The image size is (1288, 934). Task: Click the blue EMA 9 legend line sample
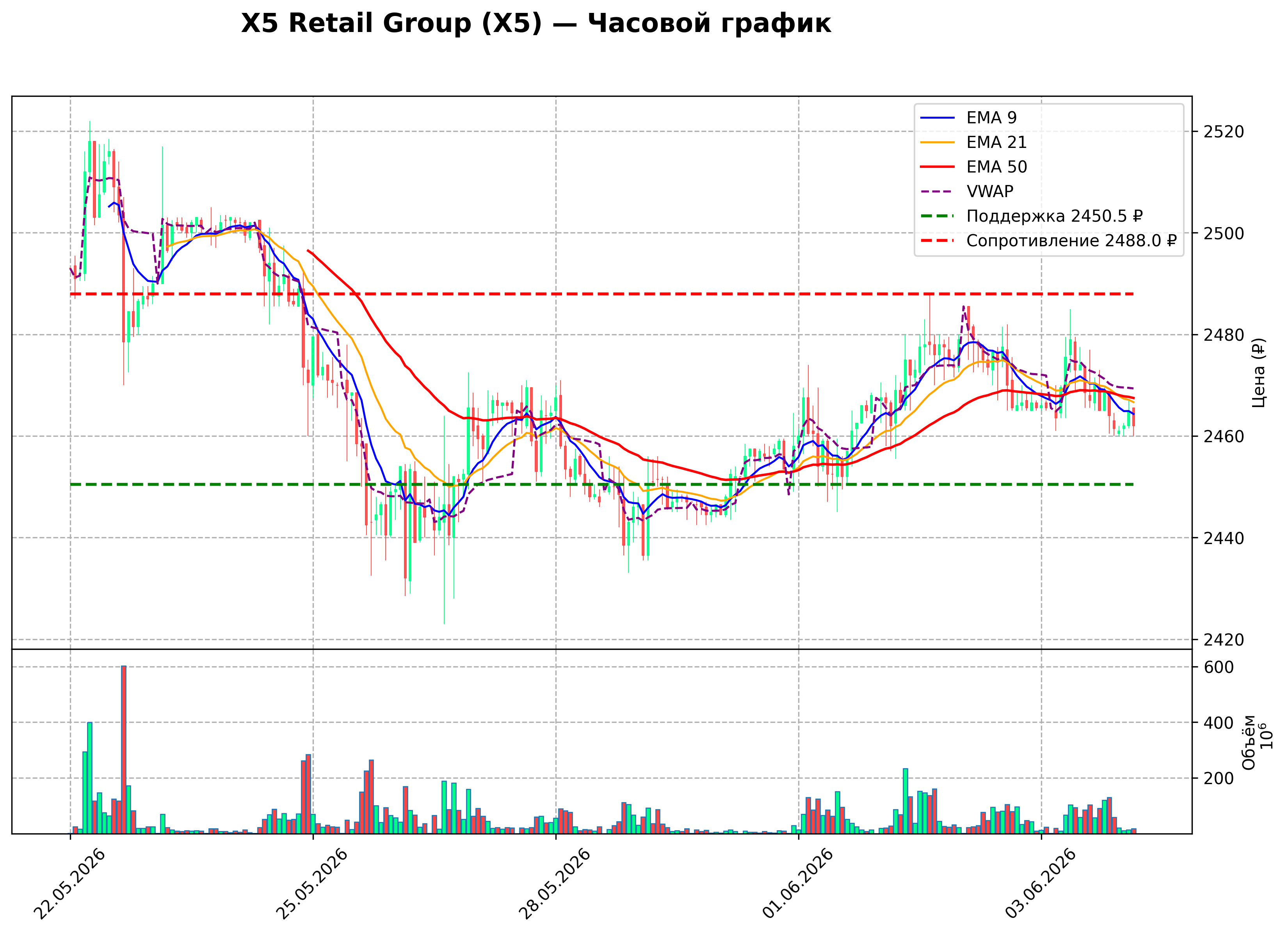tap(938, 117)
